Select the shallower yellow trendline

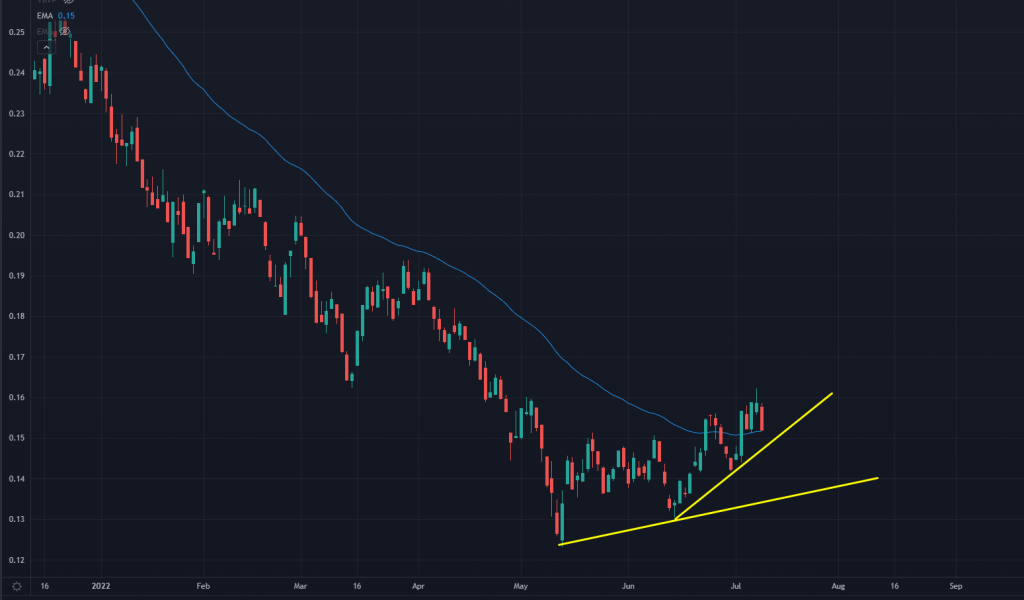pos(718,511)
